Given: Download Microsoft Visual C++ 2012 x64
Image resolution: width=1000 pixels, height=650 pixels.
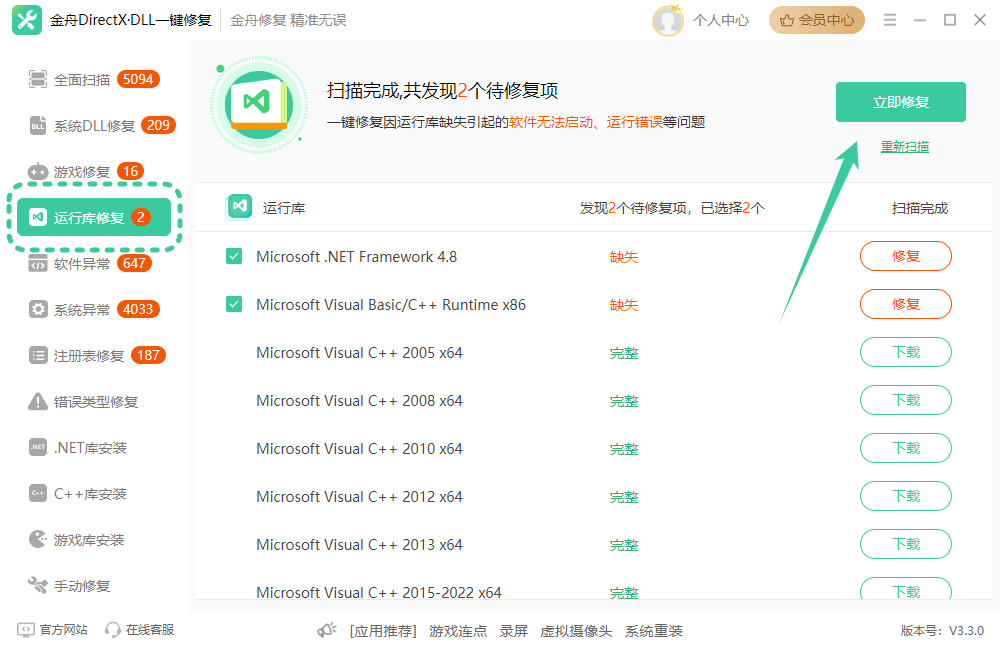Looking at the screenshot, I should point(906,496).
